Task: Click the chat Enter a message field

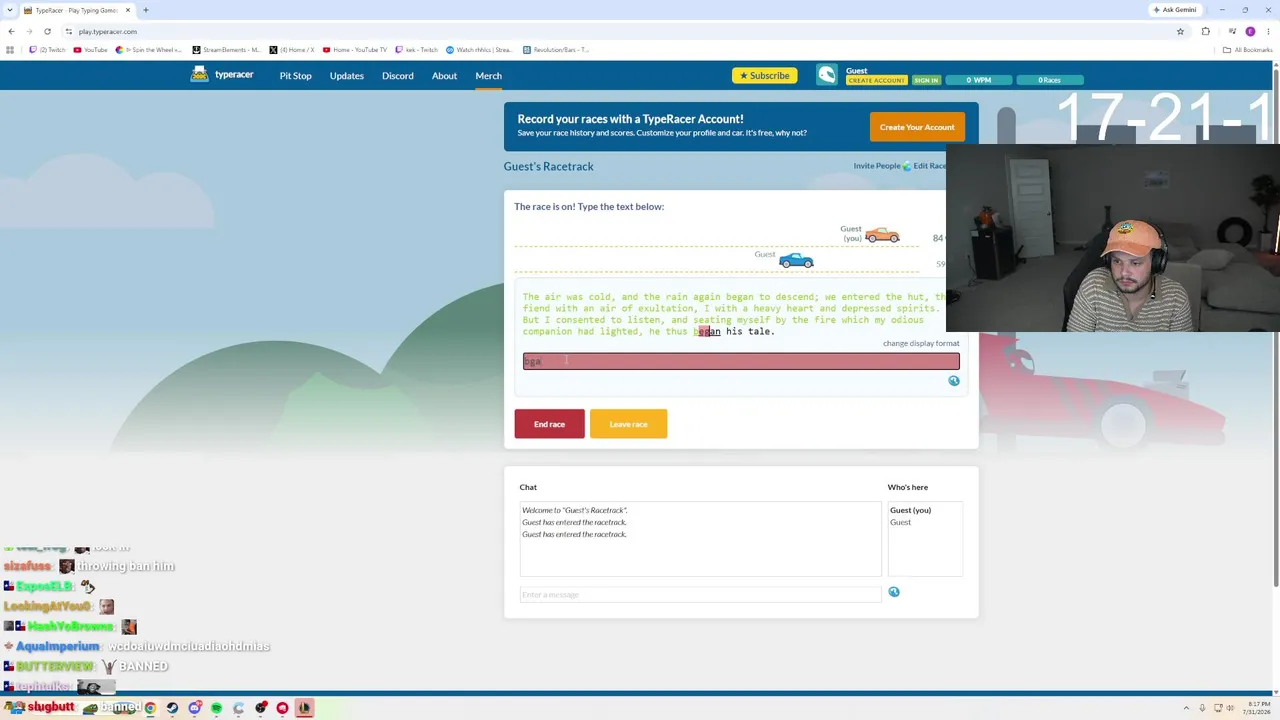Action: (x=700, y=595)
